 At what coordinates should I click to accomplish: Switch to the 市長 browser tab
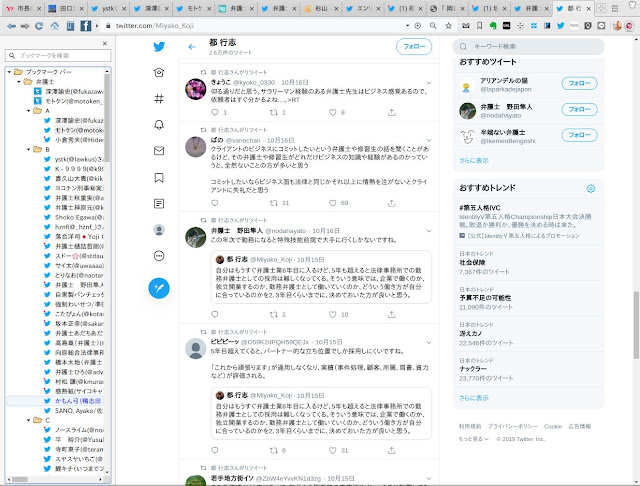(x=23, y=8)
